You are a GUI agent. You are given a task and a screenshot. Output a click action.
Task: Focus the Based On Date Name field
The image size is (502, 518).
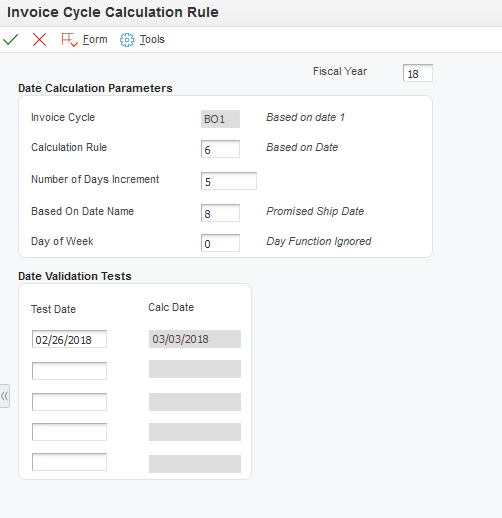point(220,213)
